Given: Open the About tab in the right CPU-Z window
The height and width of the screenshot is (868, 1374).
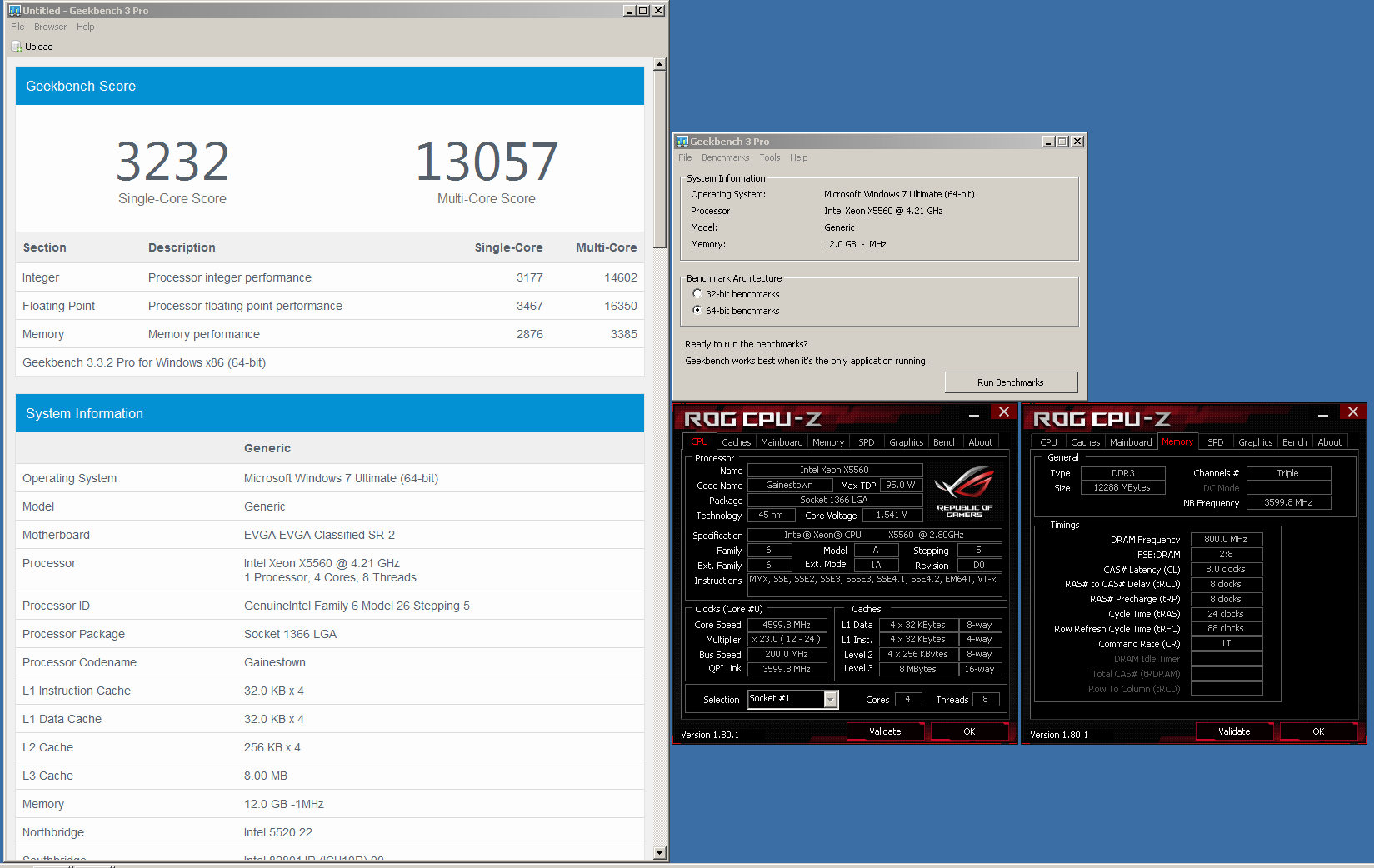Looking at the screenshot, I should tap(1330, 442).
